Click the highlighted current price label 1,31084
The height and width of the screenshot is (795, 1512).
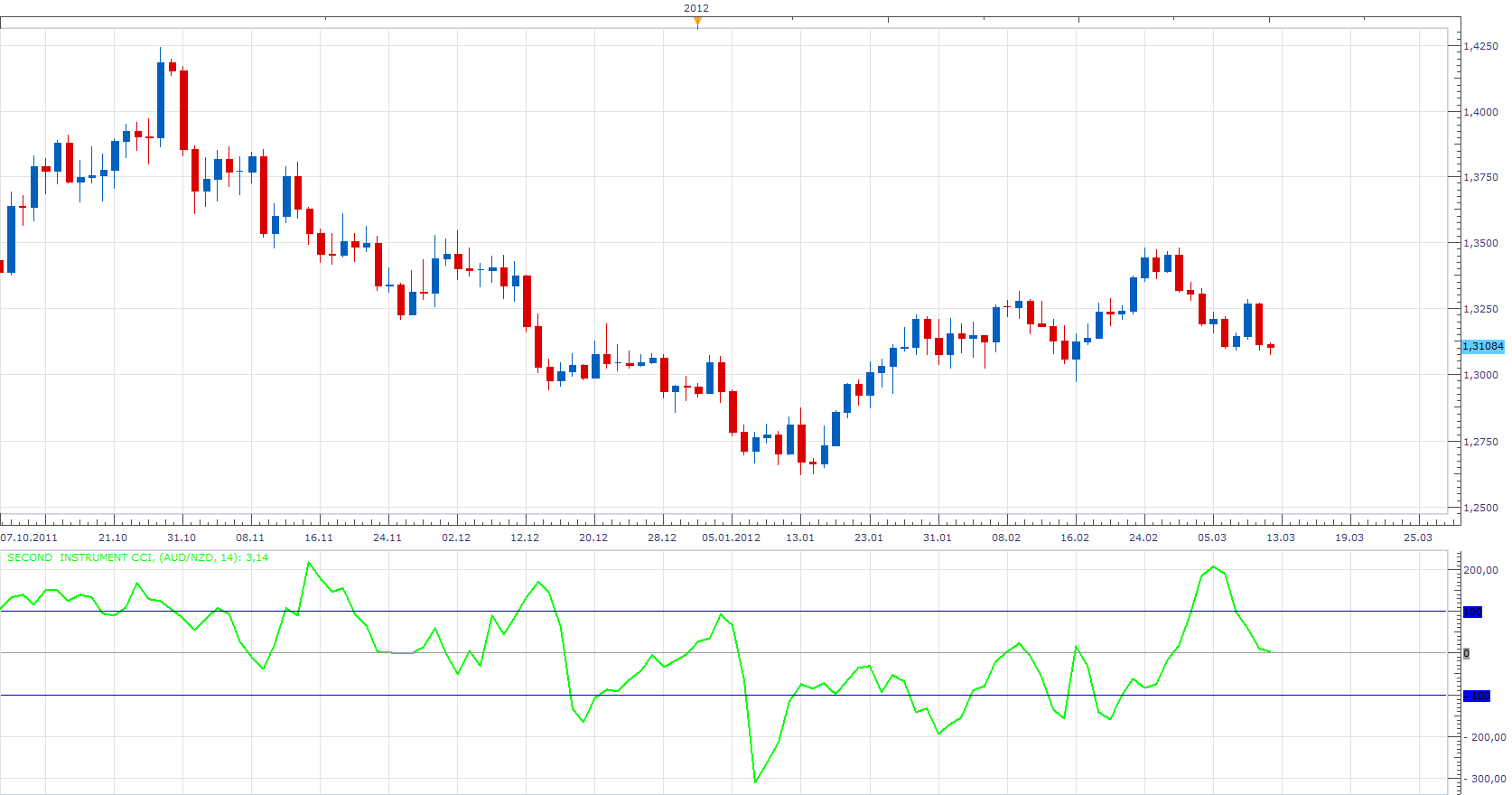(1483, 346)
